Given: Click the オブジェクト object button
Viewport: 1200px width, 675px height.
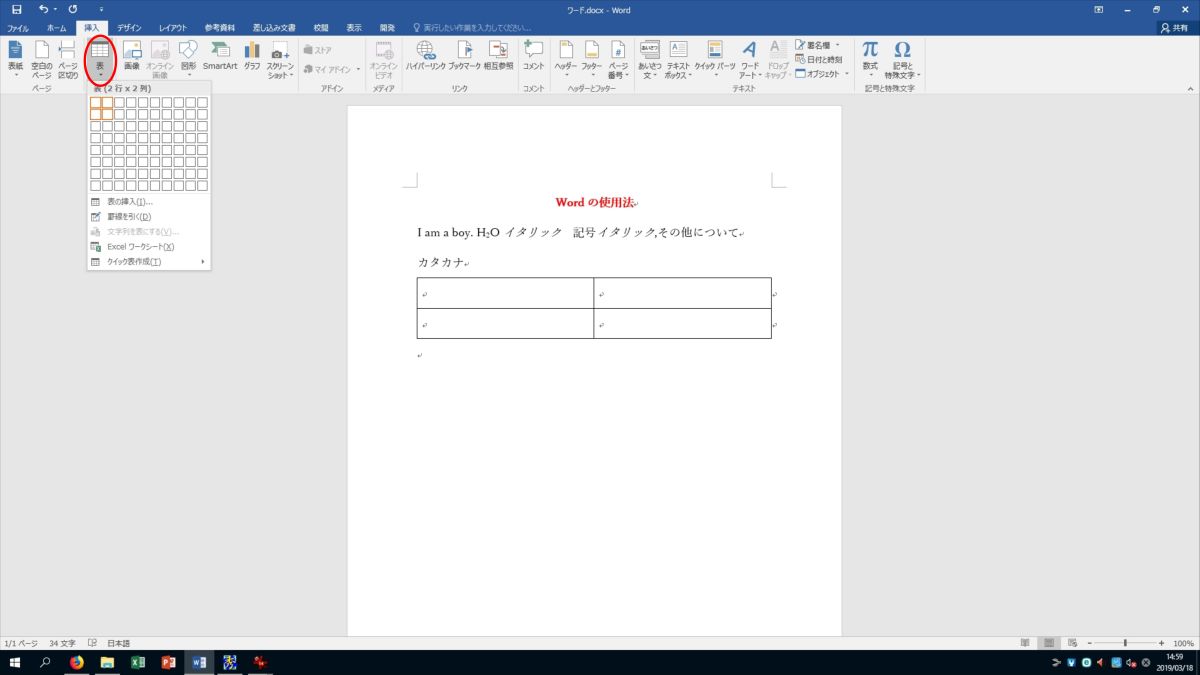Looking at the screenshot, I should coord(821,73).
